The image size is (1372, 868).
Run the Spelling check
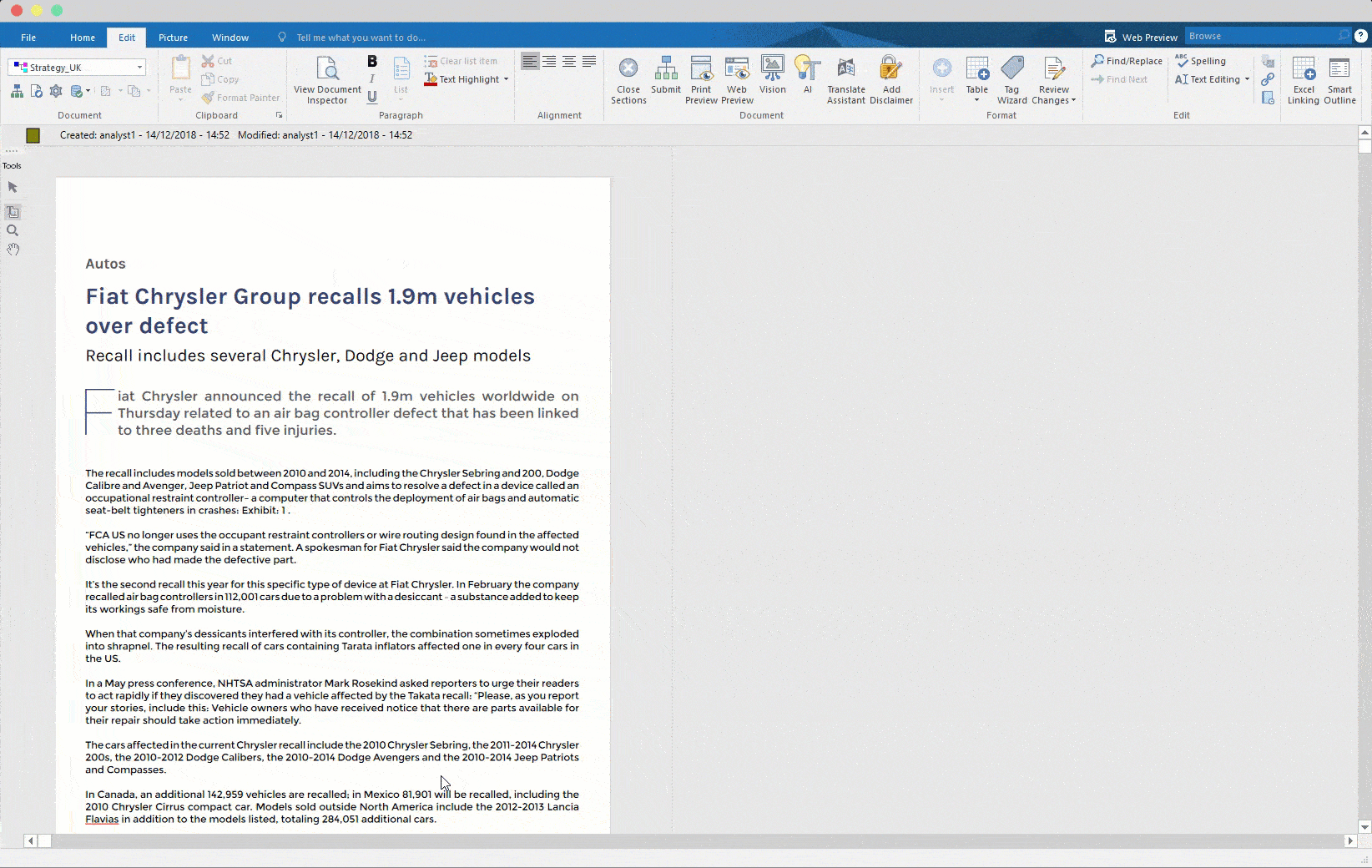coord(1200,61)
